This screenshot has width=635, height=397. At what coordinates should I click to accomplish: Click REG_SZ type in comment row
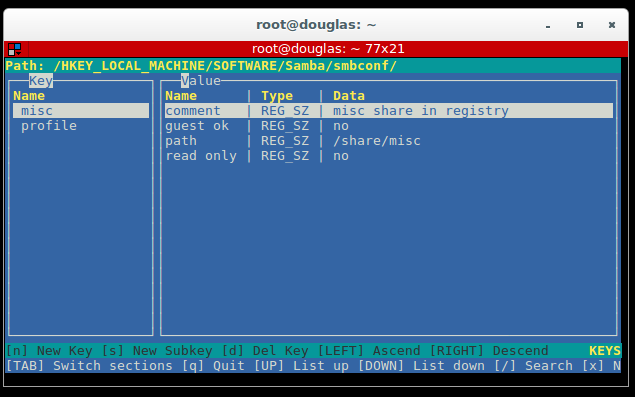click(x=285, y=111)
